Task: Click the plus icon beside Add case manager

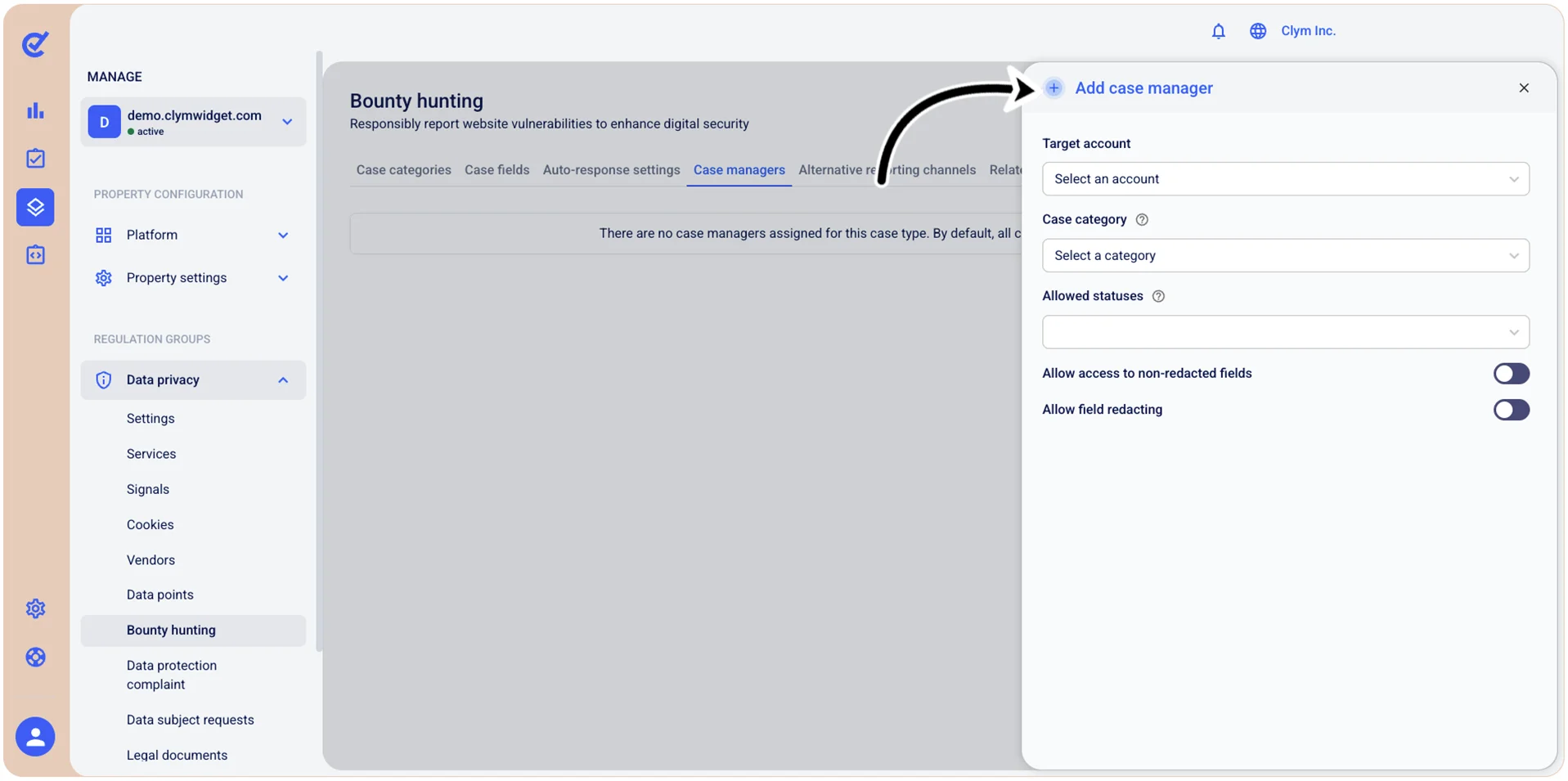Action: pyautogui.click(x=1054, y=88)
